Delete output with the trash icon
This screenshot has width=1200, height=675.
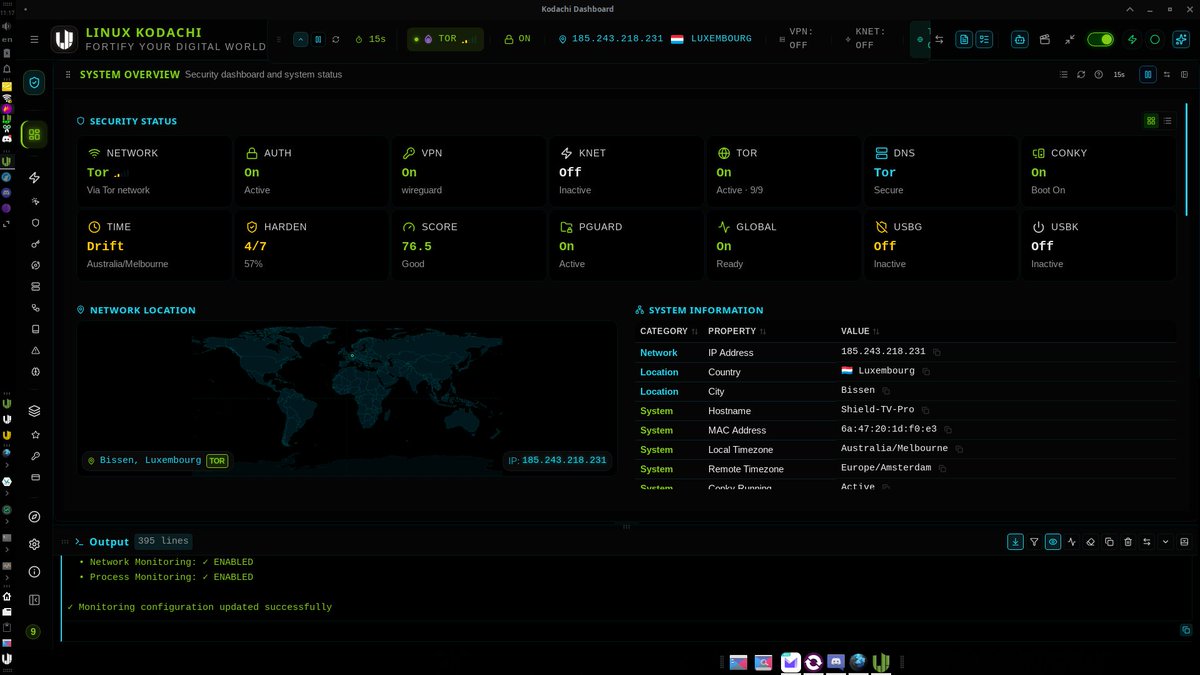pyautogui.click(x=1128, y=541)
